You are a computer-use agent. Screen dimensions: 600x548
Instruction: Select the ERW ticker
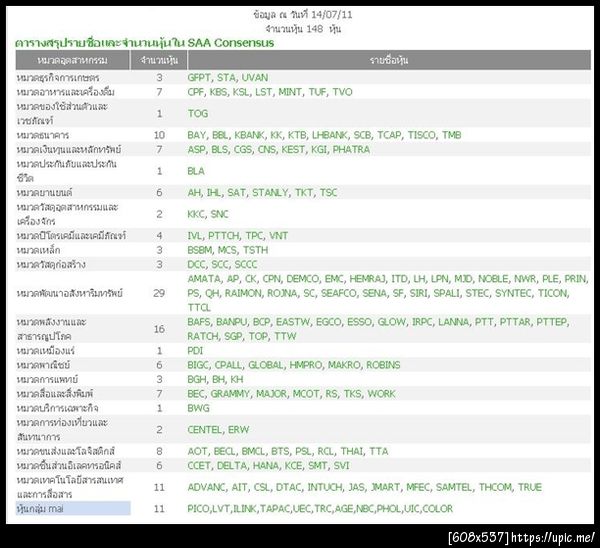(238, 430)
